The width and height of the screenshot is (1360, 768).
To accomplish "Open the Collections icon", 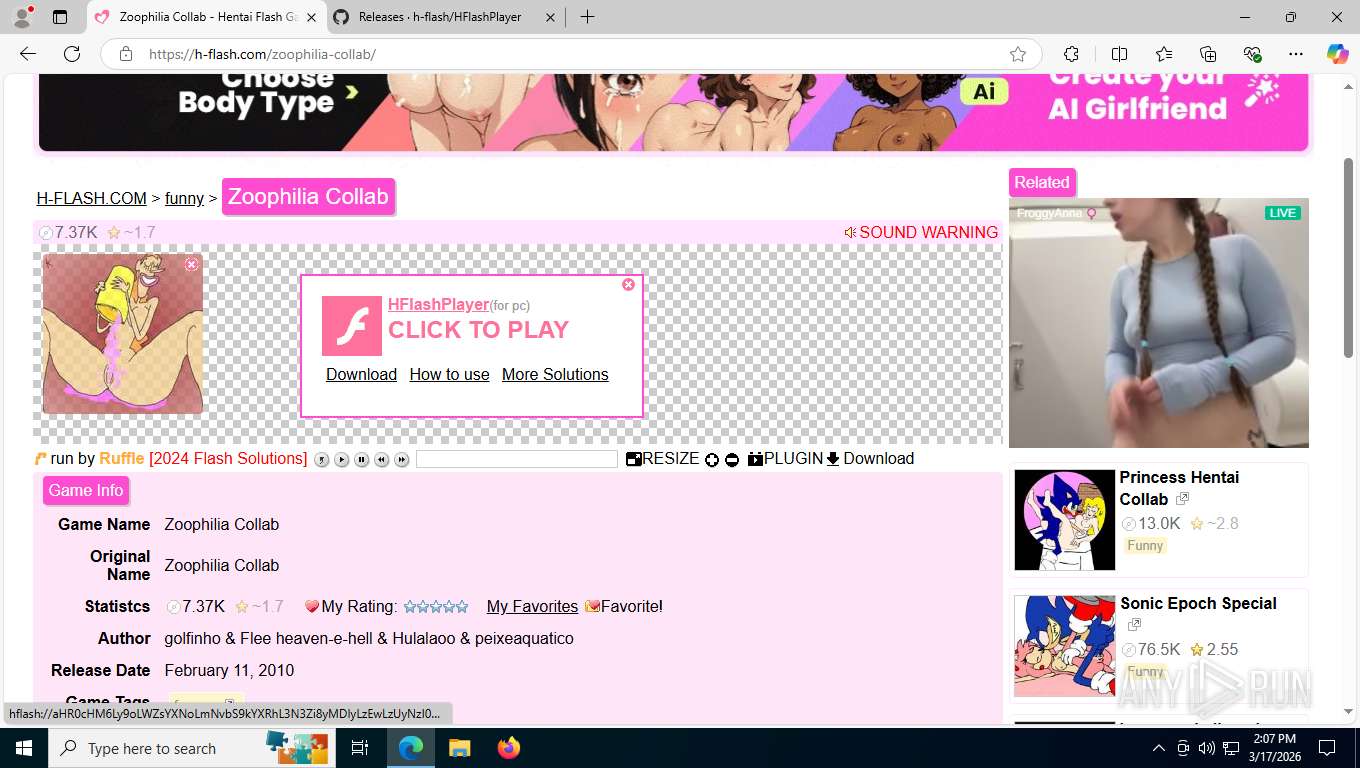I will (1208, 54).
